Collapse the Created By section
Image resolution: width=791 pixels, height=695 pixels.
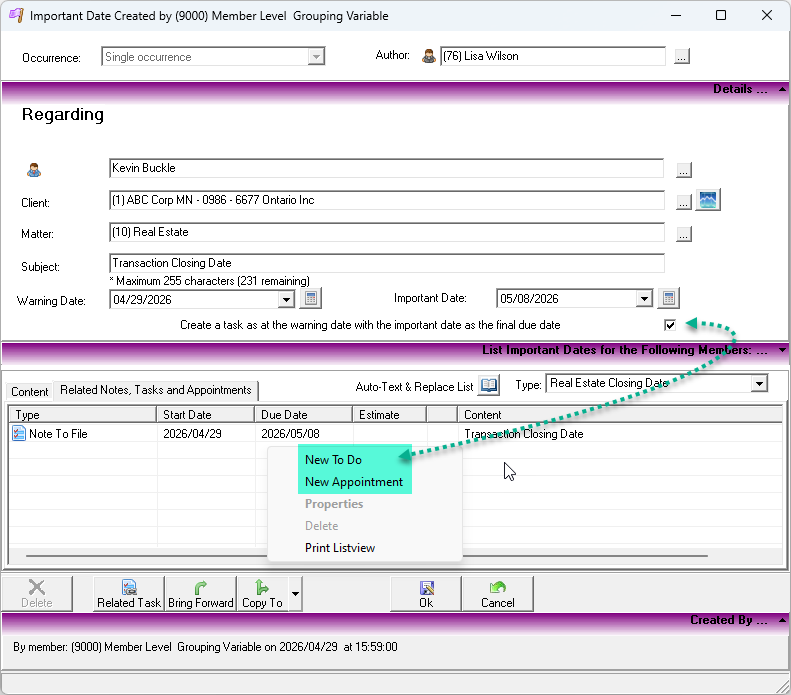(x=782, y=620)
